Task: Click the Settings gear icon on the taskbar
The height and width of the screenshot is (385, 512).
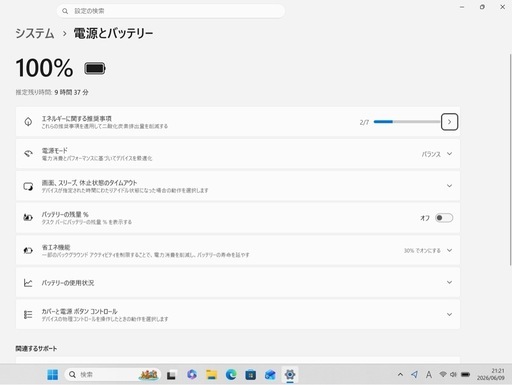Action: pos(290,375)
